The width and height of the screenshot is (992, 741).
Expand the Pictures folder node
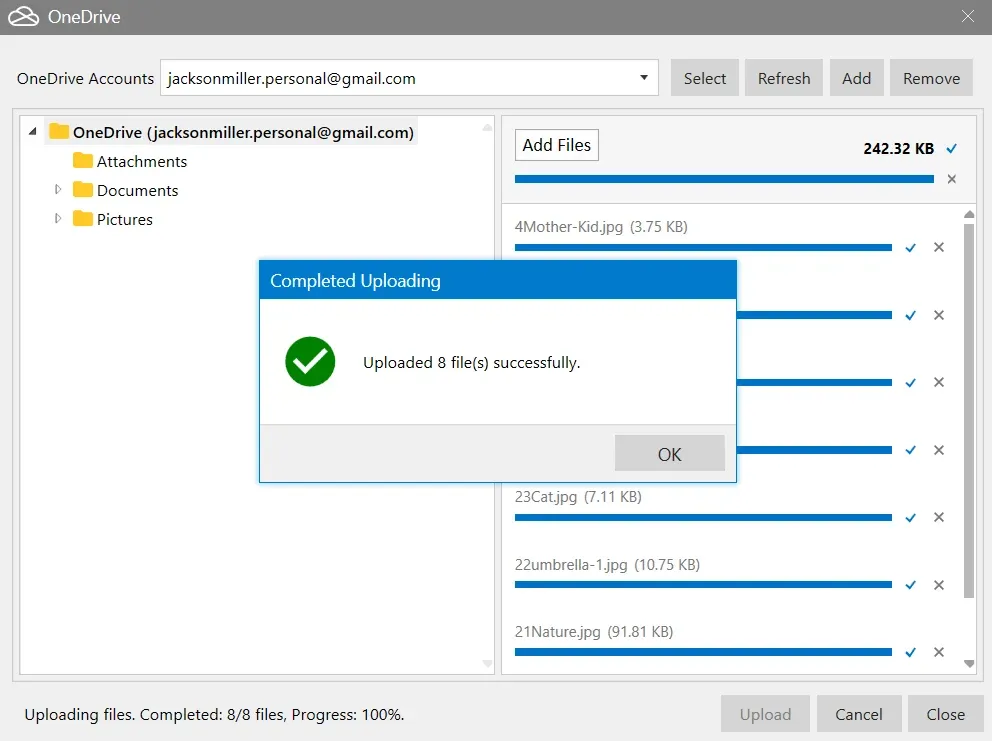[58, 218]
